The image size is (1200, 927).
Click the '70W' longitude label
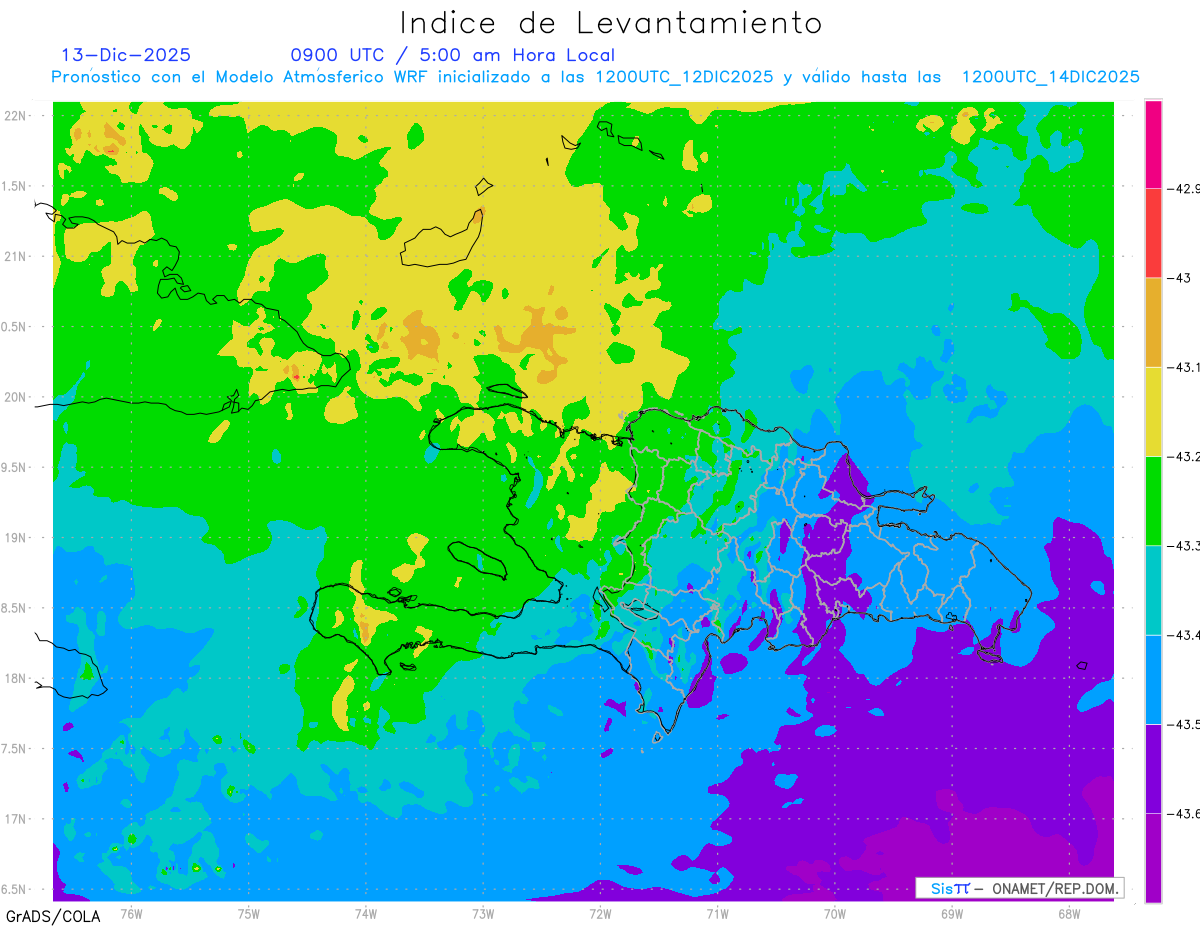click(x=835, y=914)
